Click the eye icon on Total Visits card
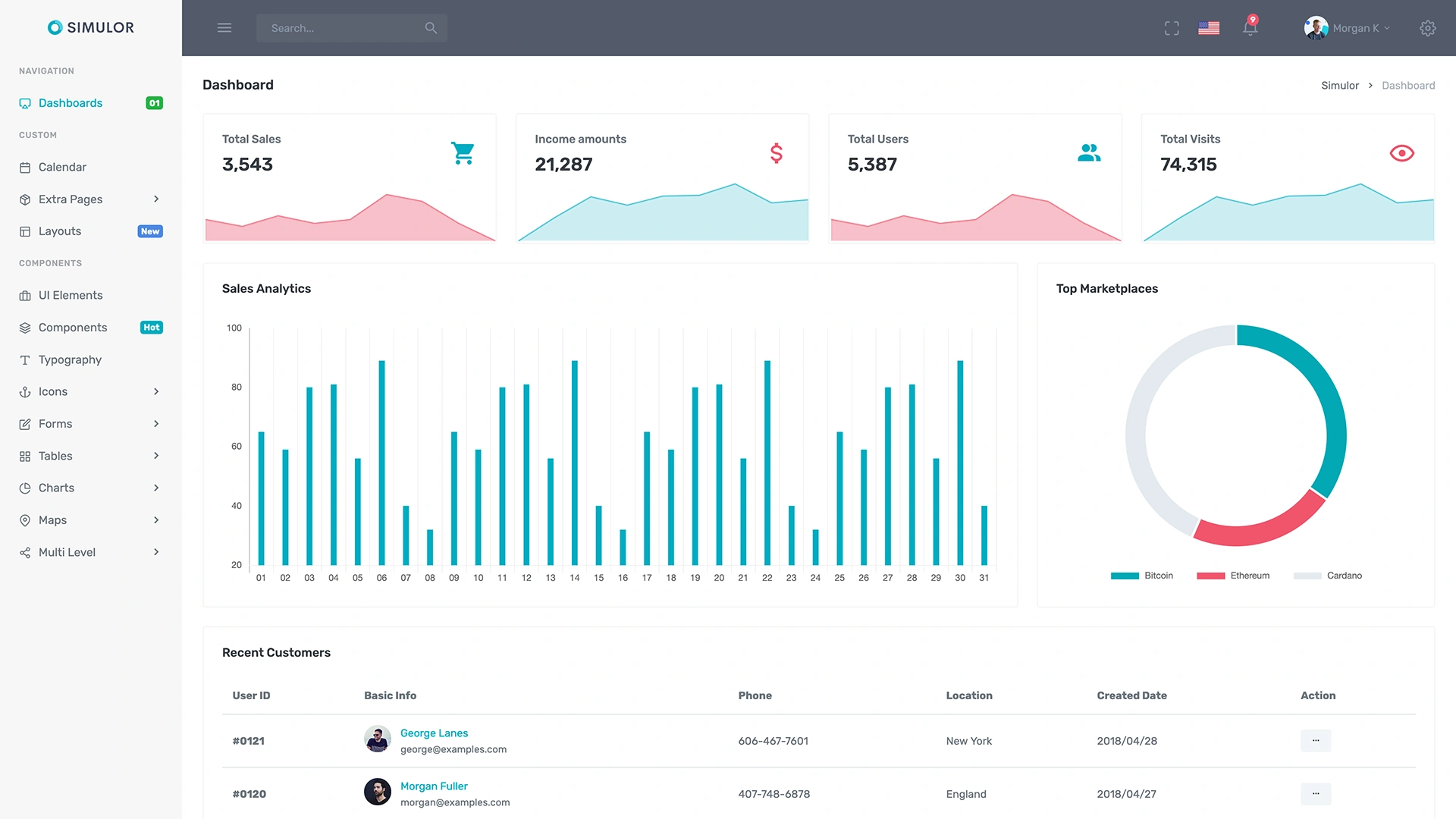1456x819 pixels. pos(1402,152)
